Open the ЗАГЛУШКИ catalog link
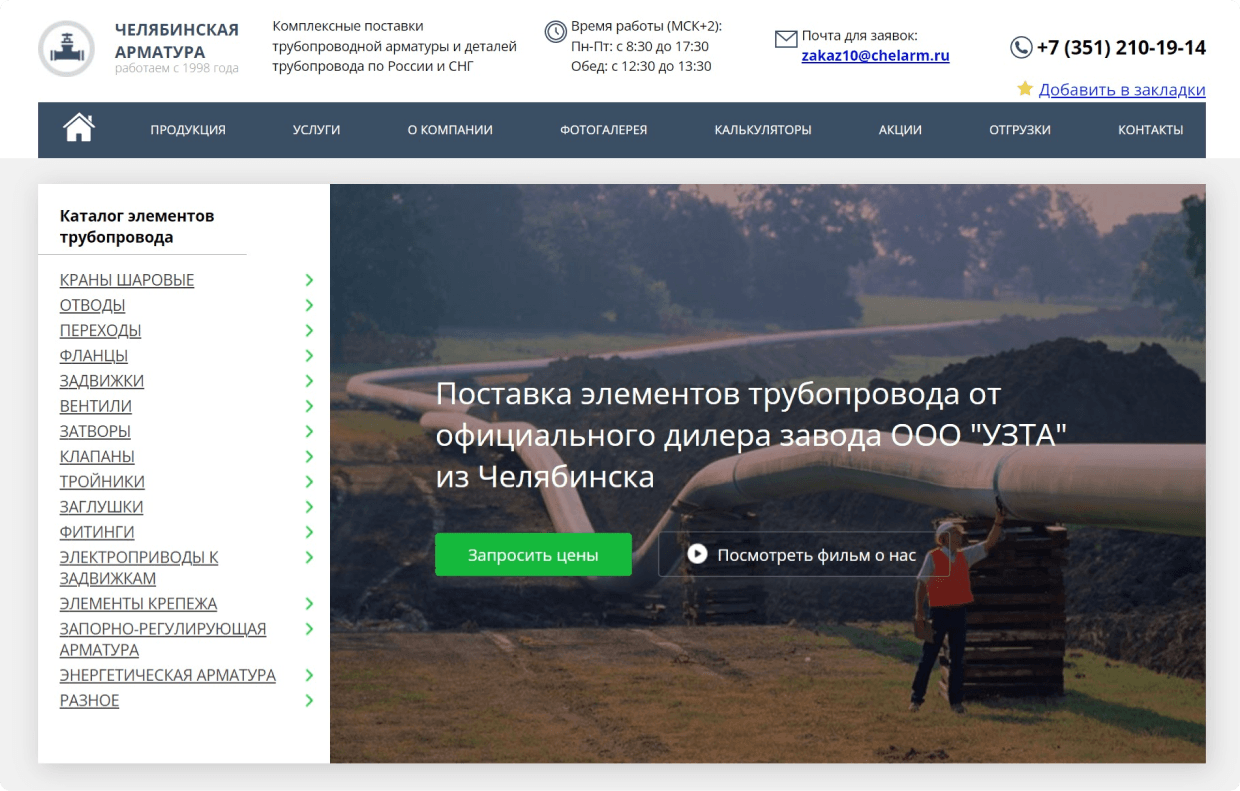Viewport: 1240px width, 791px height. [102, 507]
